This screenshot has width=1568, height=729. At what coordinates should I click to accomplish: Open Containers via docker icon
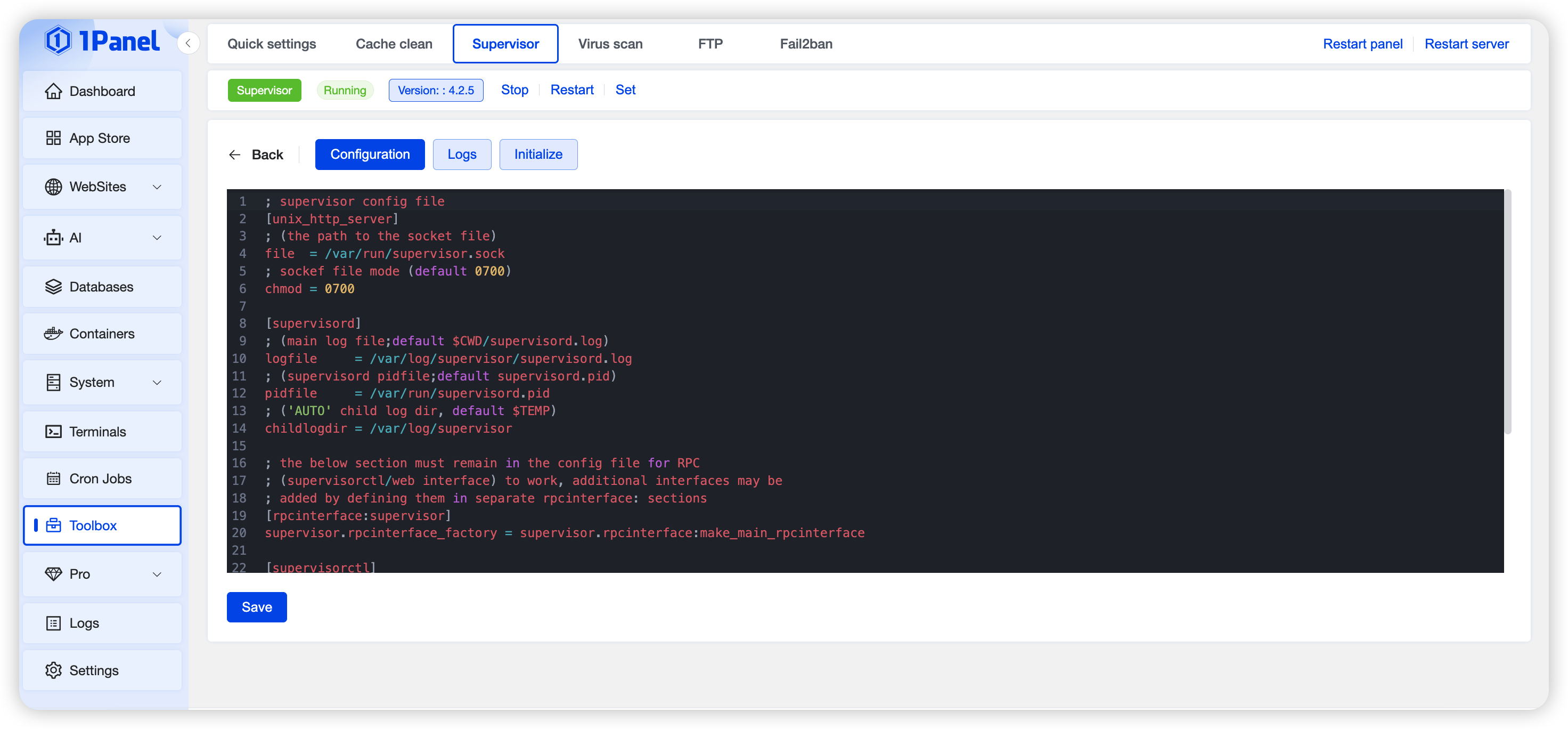53,334
